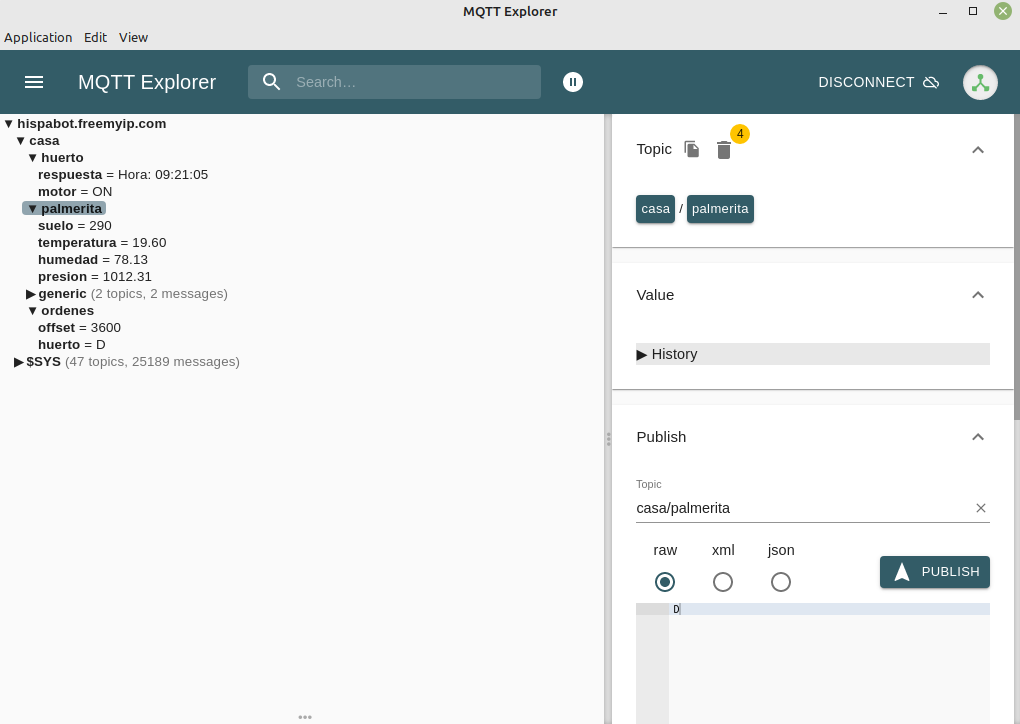Copy the topic to clipboard
Screen dimensions: 1020x724
tap(691, 150)
